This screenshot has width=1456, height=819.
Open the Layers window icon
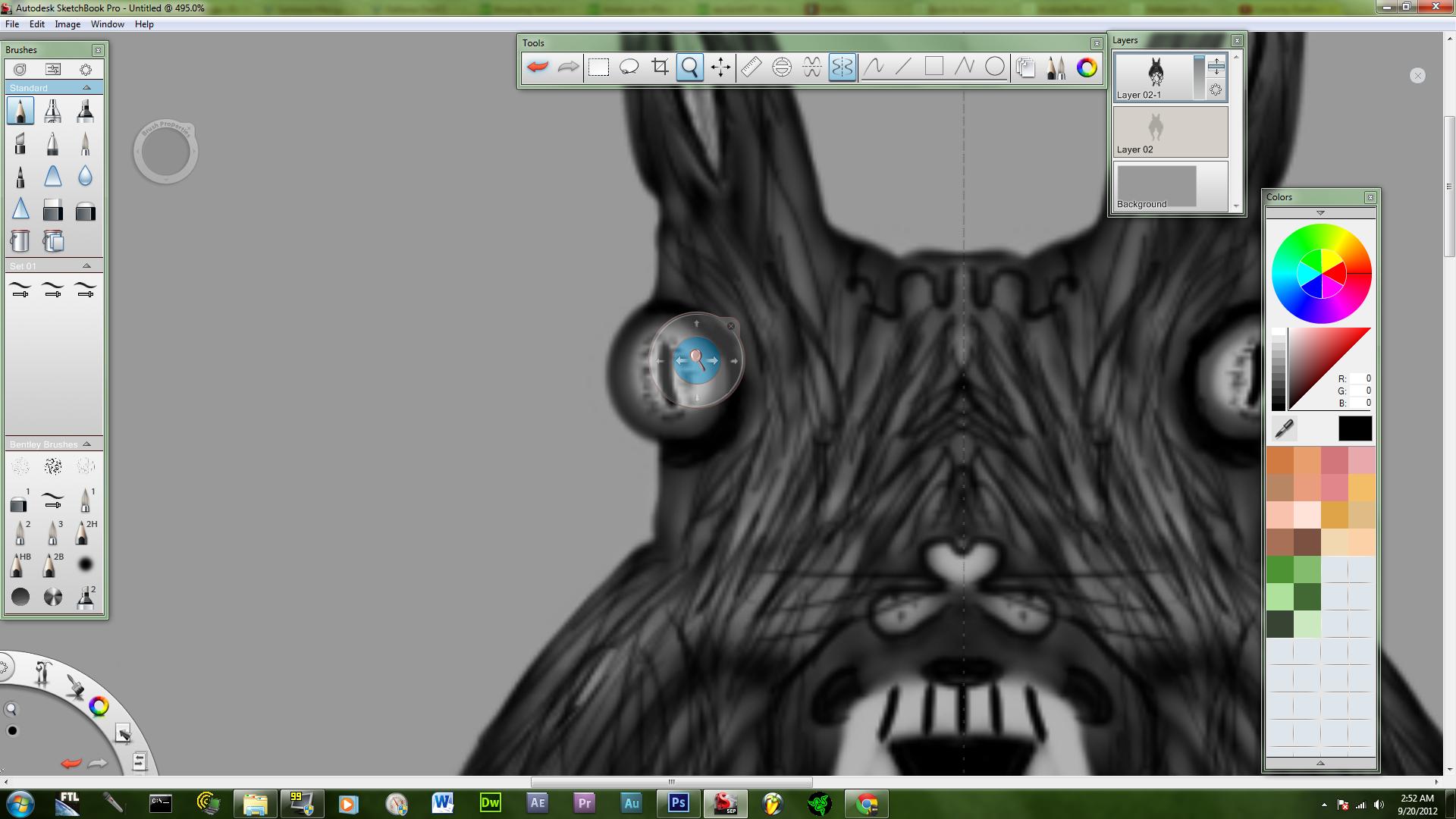click(x=1026, y=67)
